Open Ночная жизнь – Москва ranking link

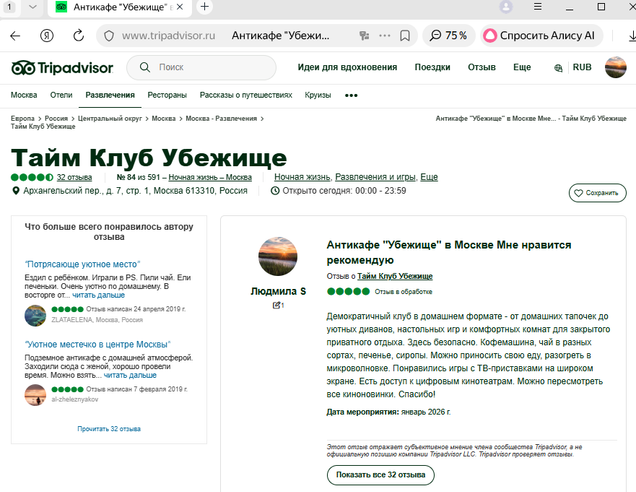210,177
